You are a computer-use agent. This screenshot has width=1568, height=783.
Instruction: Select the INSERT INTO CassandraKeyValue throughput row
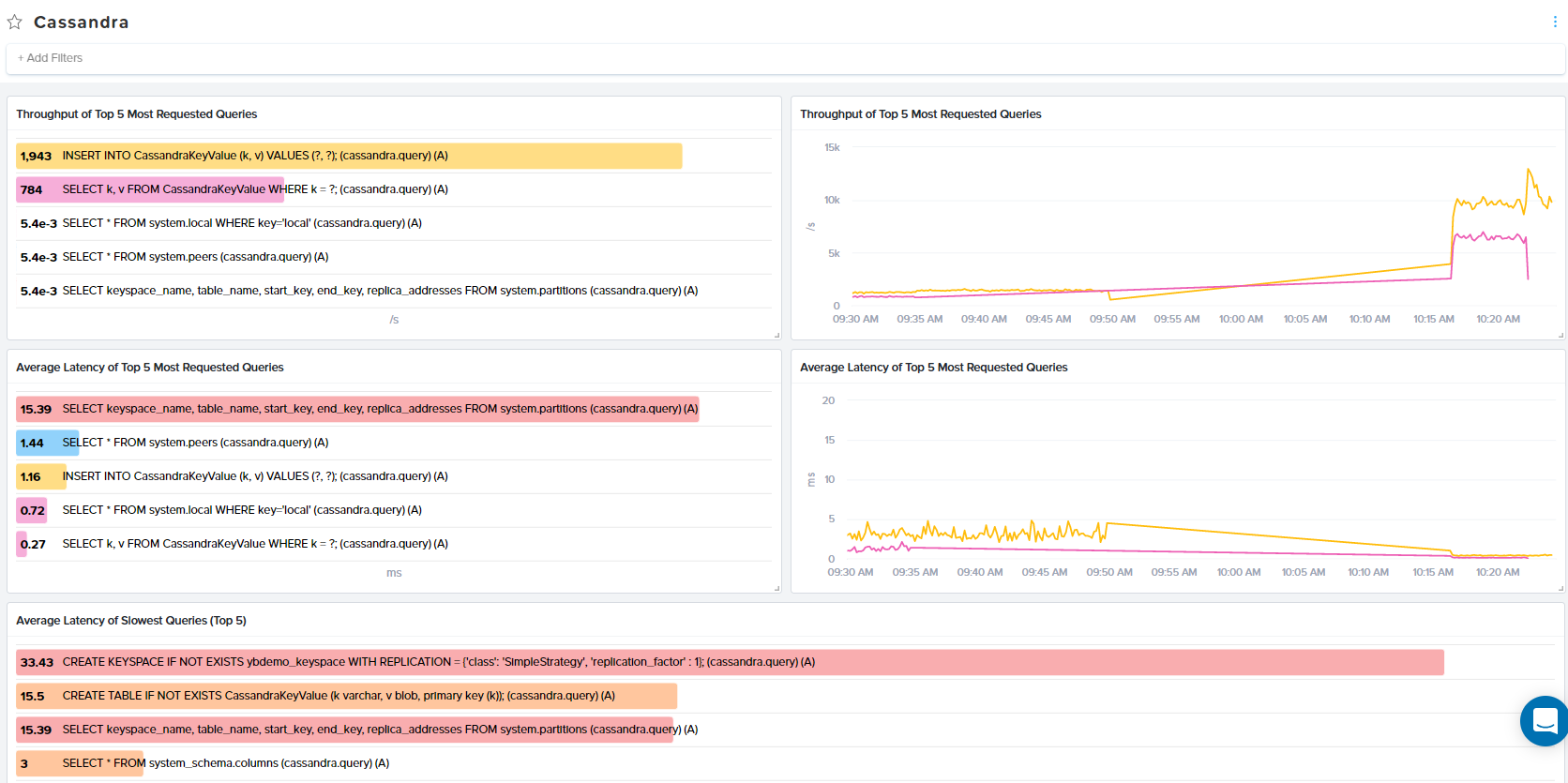tap(394, 156)
